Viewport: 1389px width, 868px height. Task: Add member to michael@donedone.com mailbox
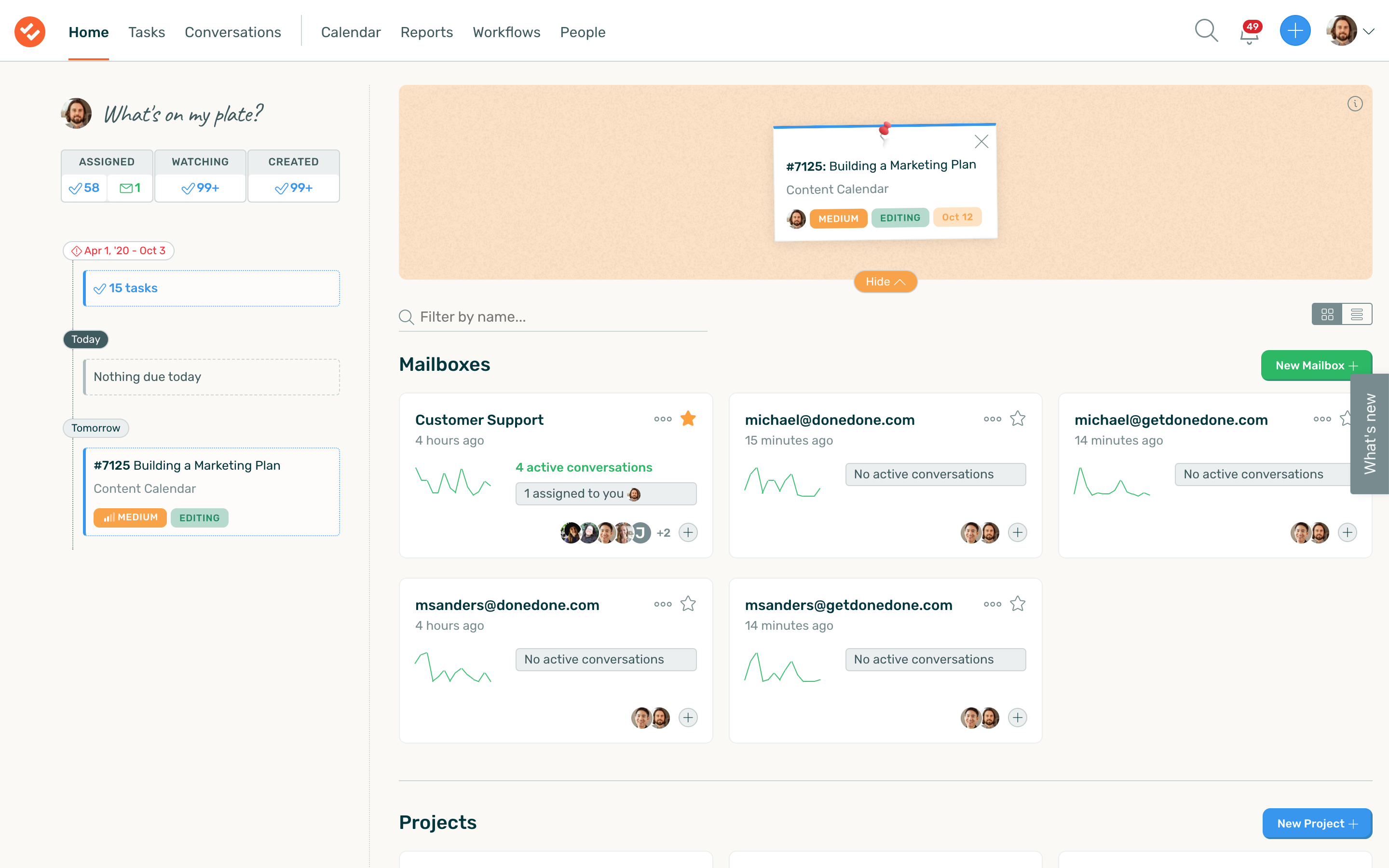(x=1018, y=532)
